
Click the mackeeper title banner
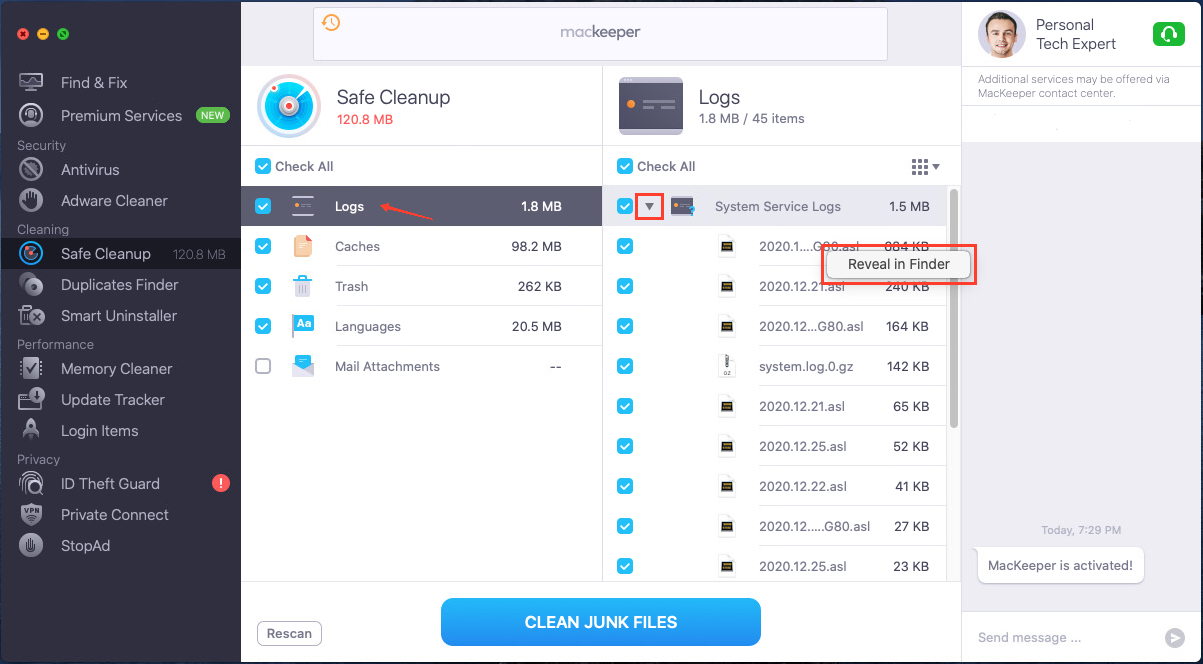[x=600, y=32]
